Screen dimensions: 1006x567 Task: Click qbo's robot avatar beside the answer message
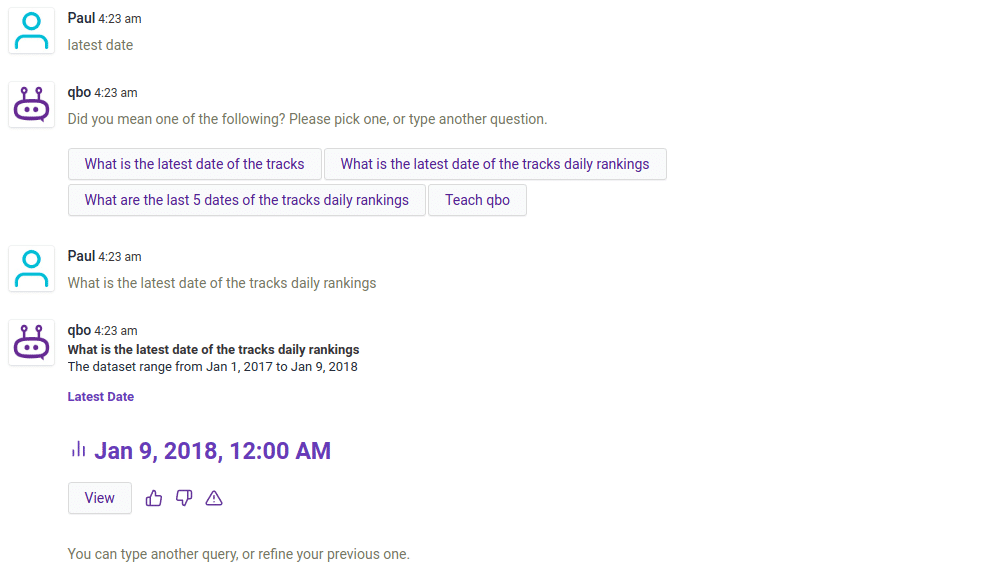(x=32, y=343)
